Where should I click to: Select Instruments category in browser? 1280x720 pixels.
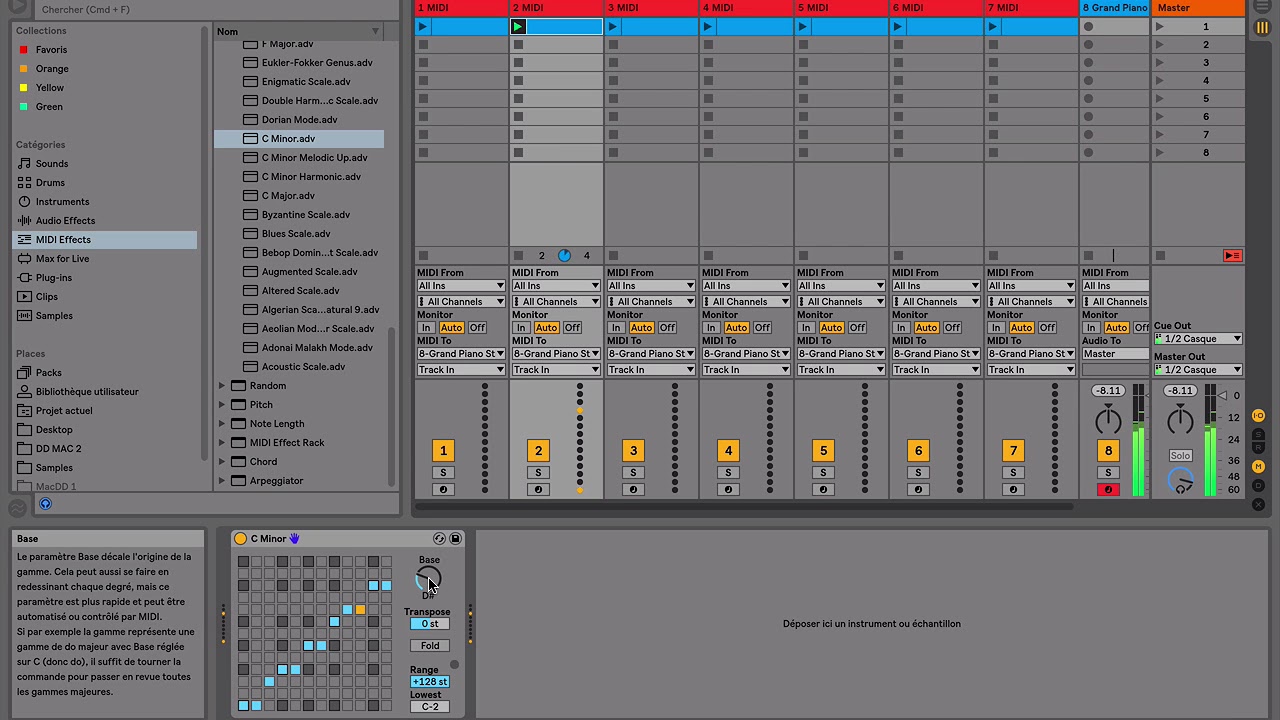tap(62, 201)
